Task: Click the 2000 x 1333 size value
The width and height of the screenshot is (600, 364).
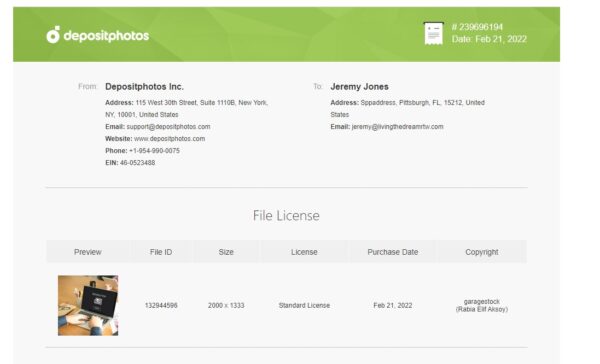Action: (226, 305)
